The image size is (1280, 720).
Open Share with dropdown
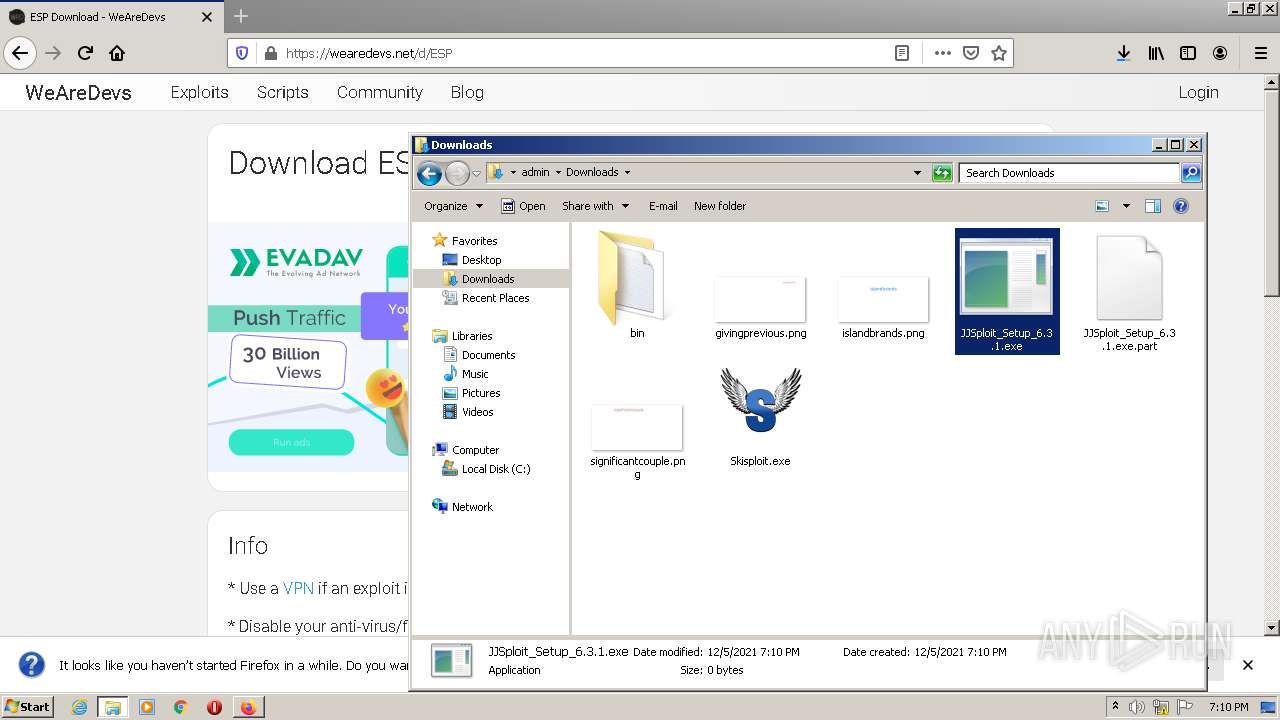[595, 206]
